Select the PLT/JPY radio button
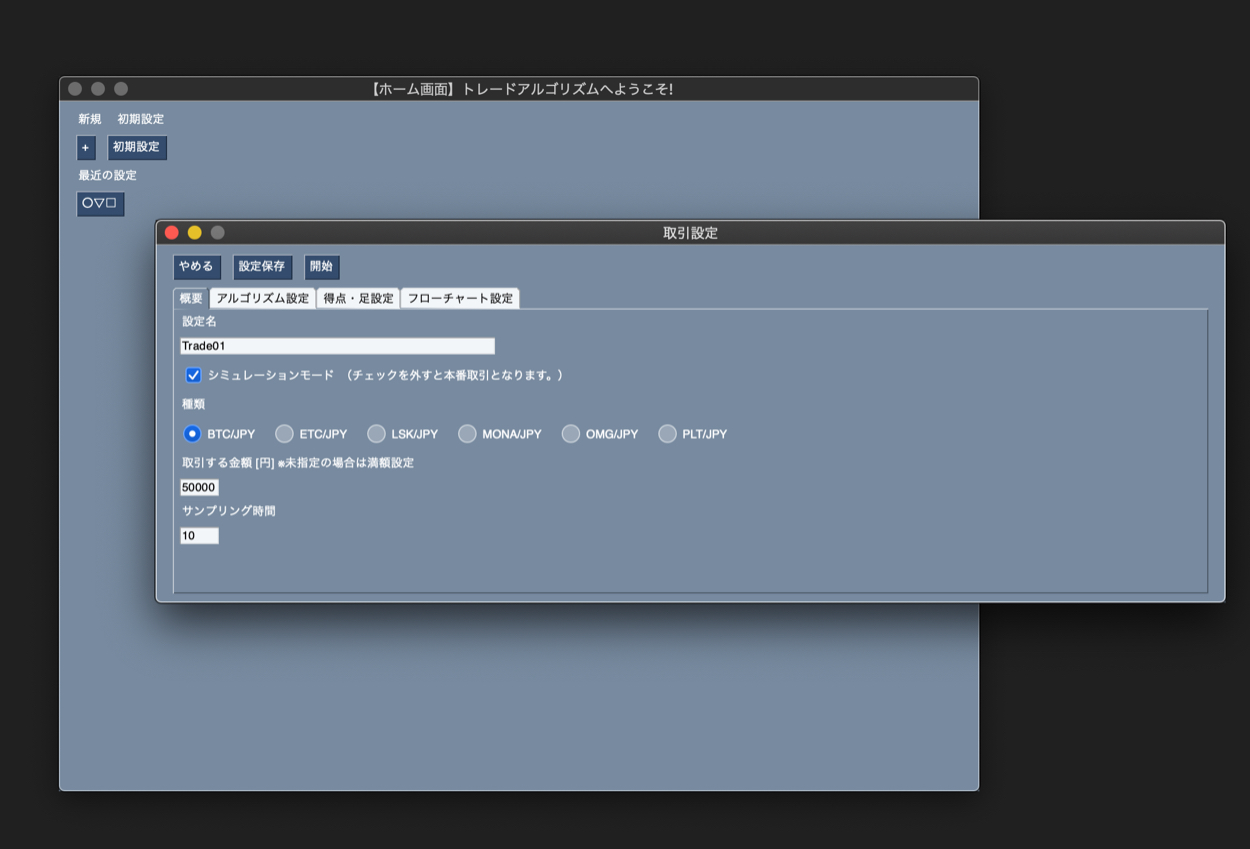1250x849 pixels. click(667, 434)
